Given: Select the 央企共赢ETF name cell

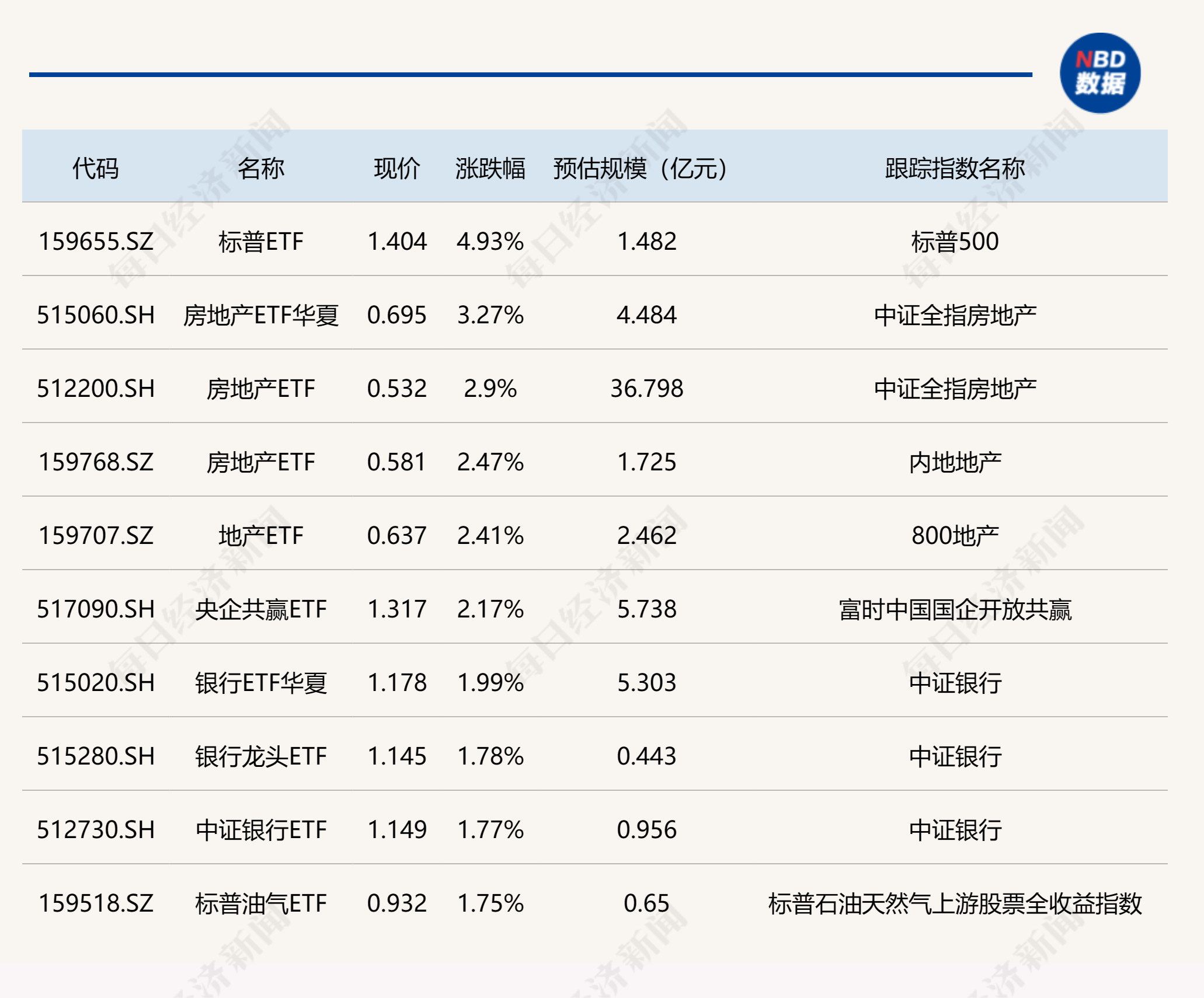Looking at the screenshot, I should [x=261, y=609].
